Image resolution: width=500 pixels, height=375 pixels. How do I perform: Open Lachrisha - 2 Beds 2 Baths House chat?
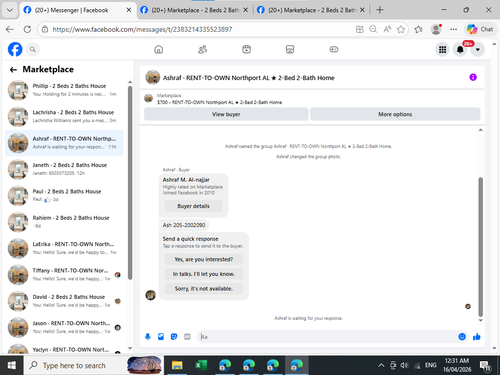(64, 116)
